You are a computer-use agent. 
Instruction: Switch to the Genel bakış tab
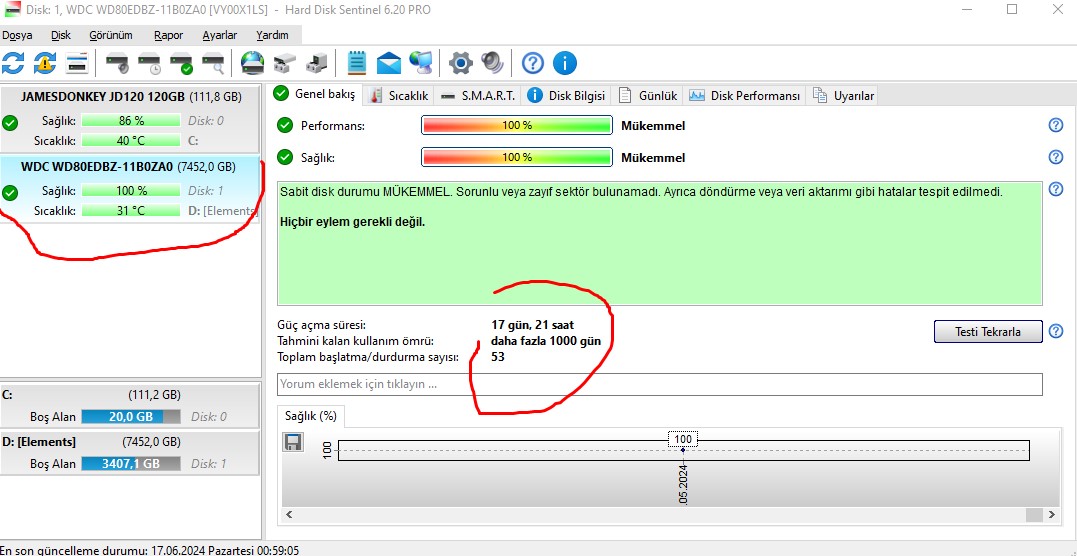[x=315, y=94]
